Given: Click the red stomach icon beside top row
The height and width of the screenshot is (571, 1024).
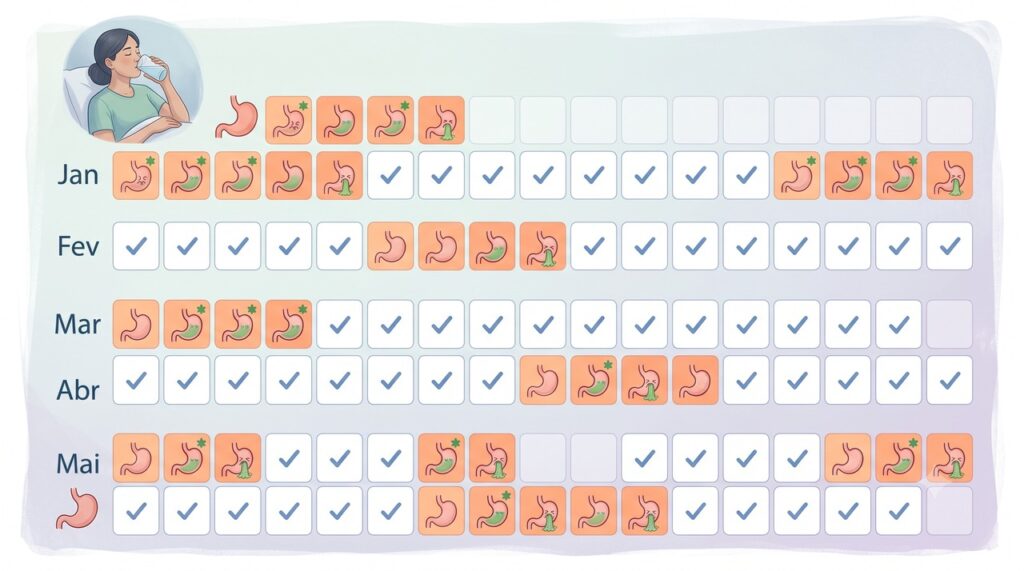Looking at the screenshot, I should (237, 117).
